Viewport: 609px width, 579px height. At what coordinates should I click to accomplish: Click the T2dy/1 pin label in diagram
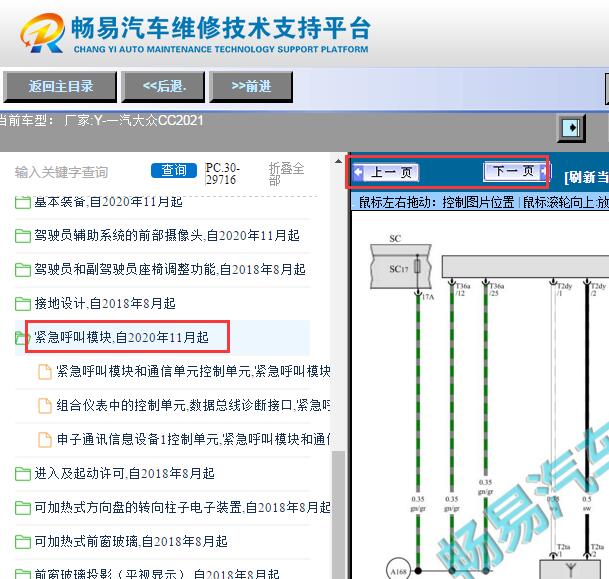(x=565, y=290)
